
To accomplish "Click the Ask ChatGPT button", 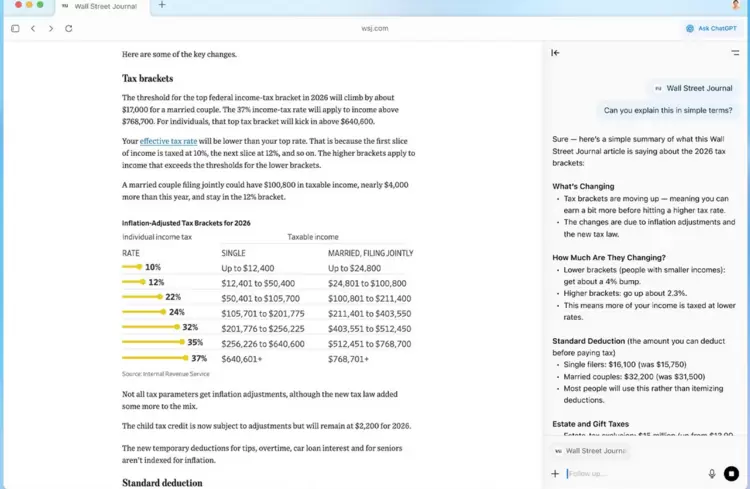I will click(x=711, y=28).
